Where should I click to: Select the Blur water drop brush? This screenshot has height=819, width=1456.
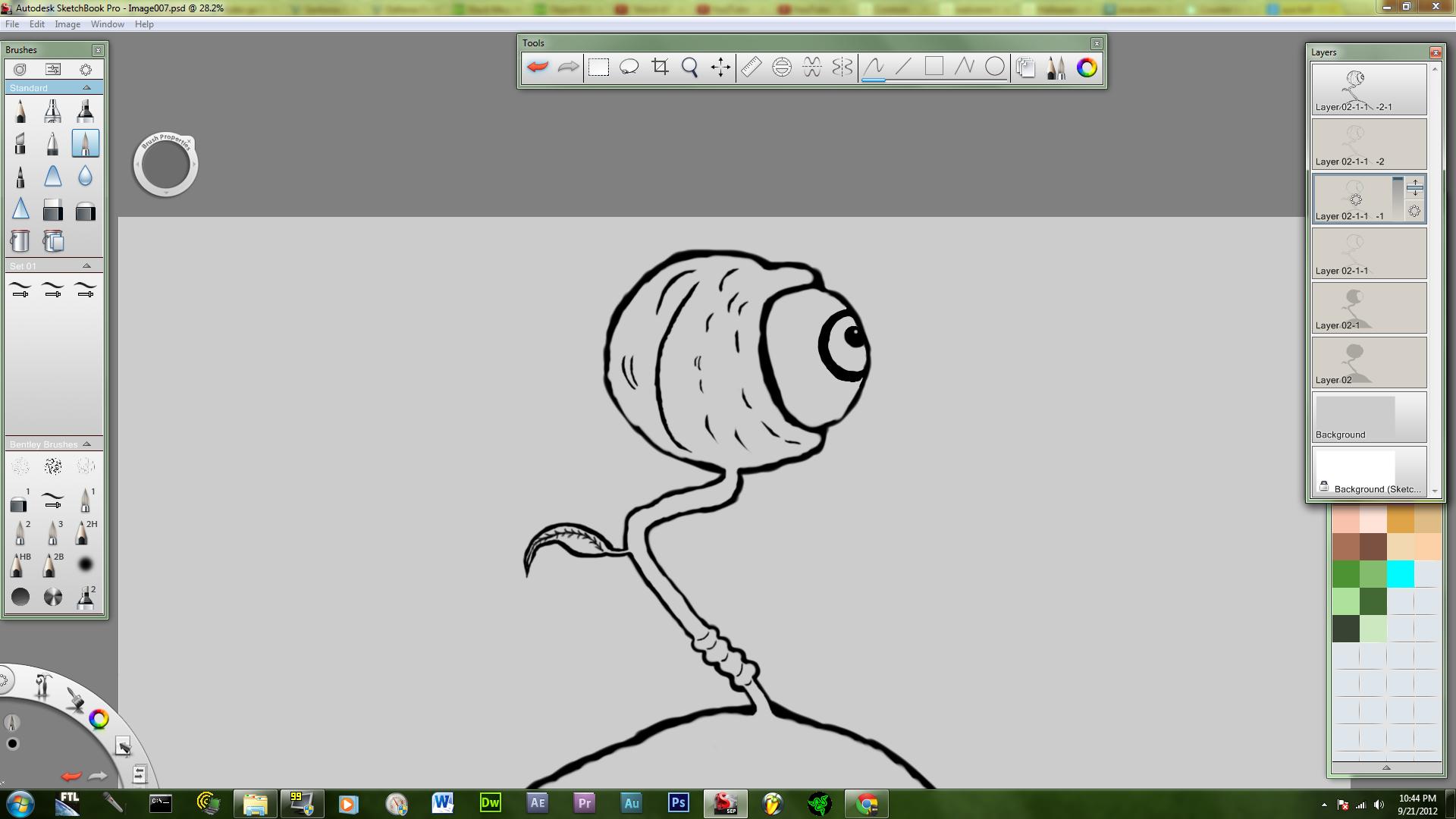[x=85, y=176]
